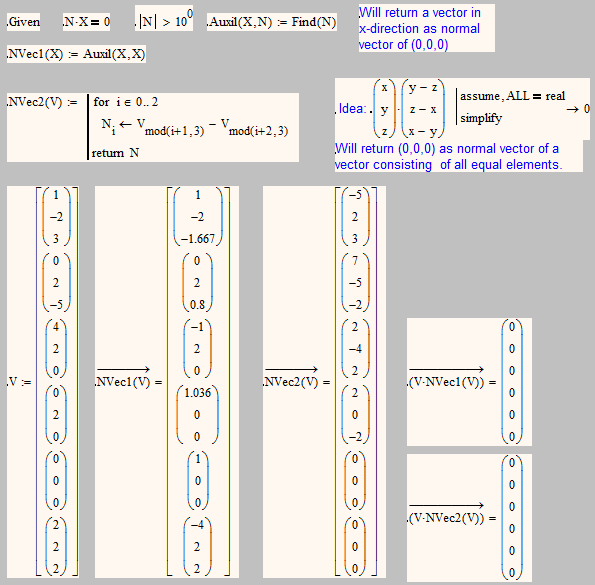Viewport: 595px width, 585px height.
Task: Click the value 1.036 in the NVec1 result
Action: tap(197, 393)
